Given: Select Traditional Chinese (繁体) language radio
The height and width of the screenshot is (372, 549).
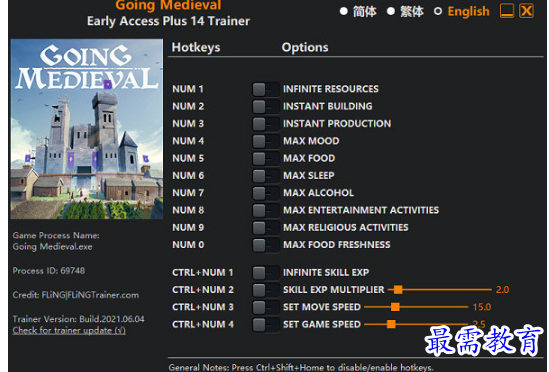Looking at the screenshot, I should pos(391,12).
